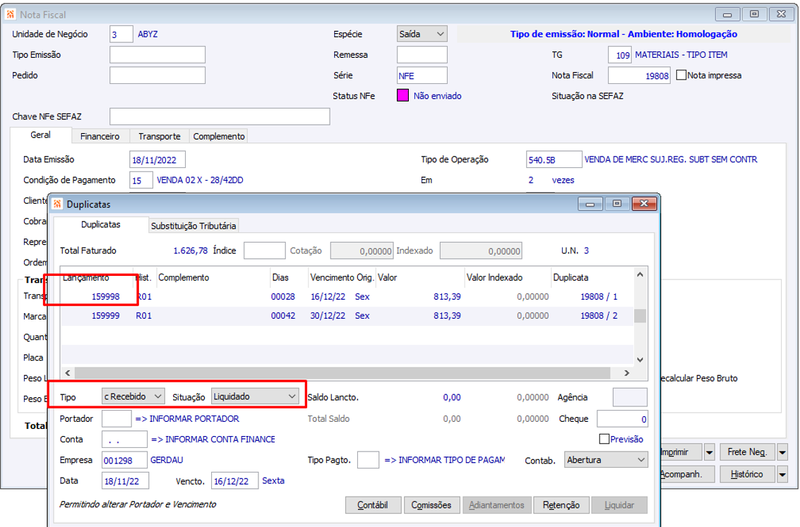Switch to the Substituição Tributária tab
Viewport: 800px width, 527px height.
[193, 225]
